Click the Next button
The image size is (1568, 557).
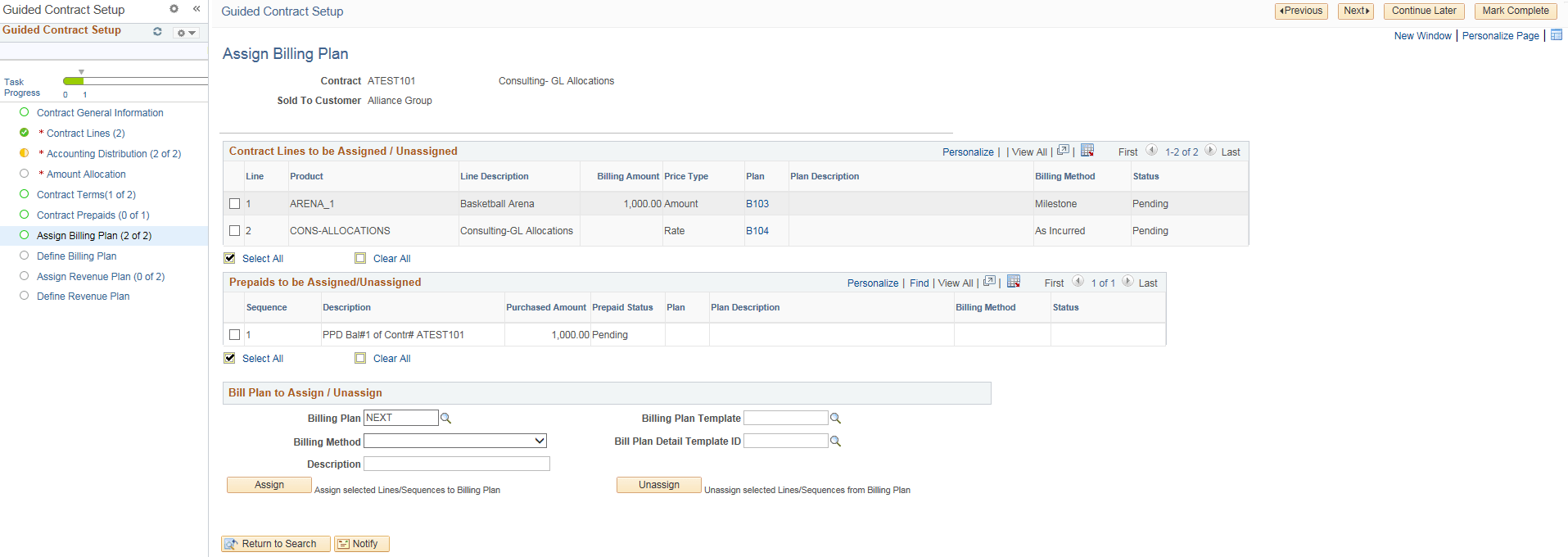click(1356, 11)
